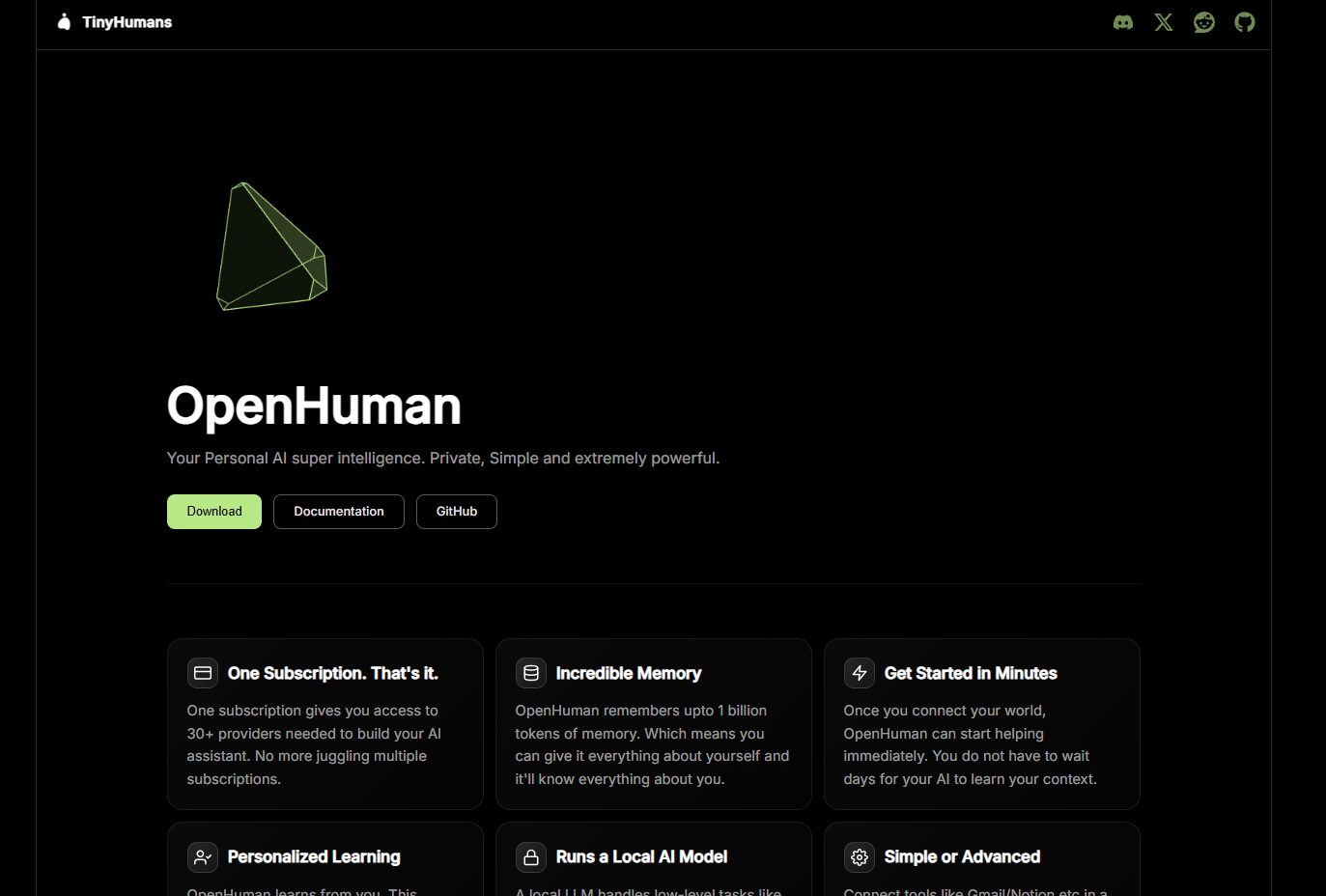Open the Discord icon link in header
Screen dimensions: 1326x896
coord(1123,22)
